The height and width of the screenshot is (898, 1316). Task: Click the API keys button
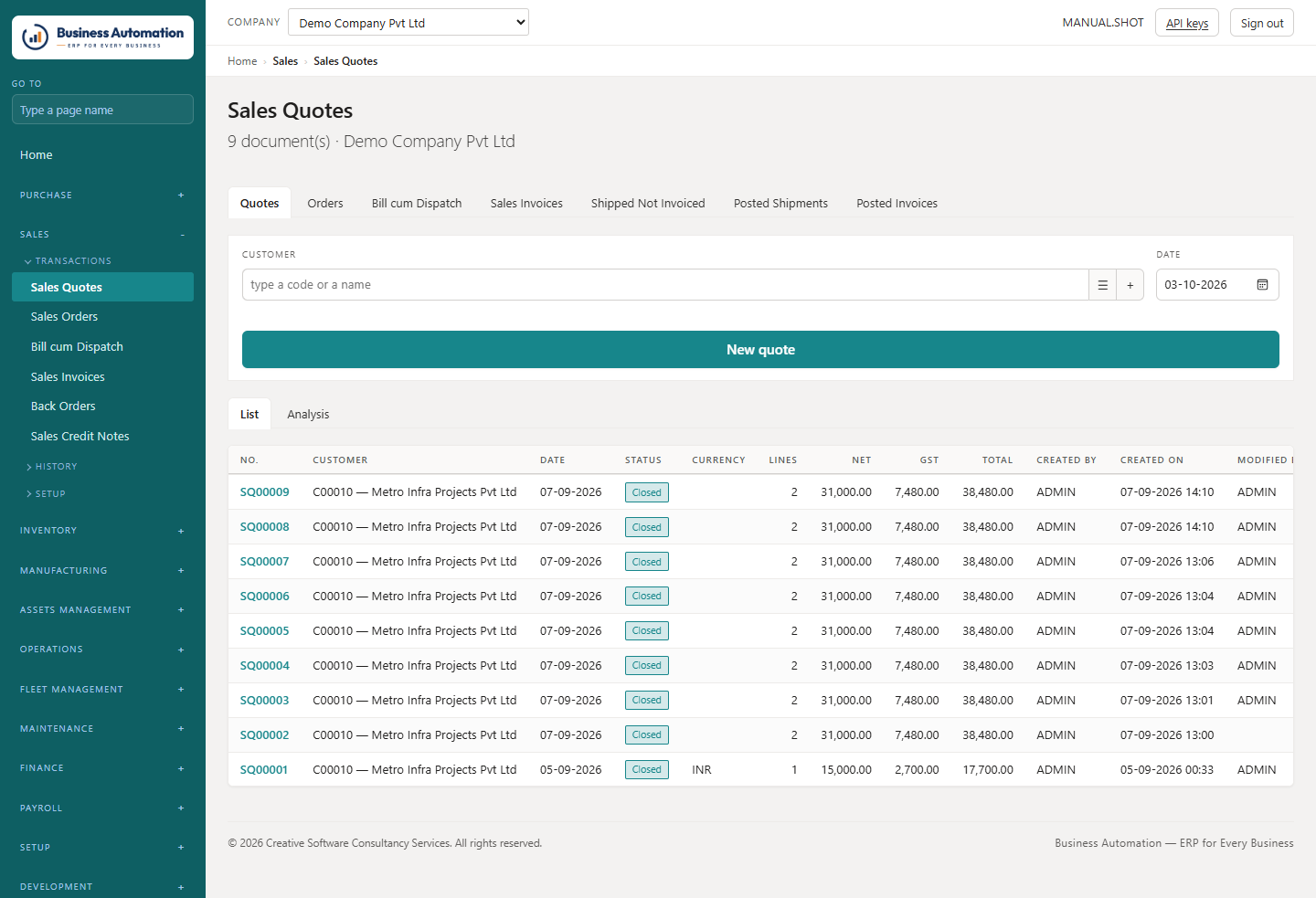click(1187, 23)
